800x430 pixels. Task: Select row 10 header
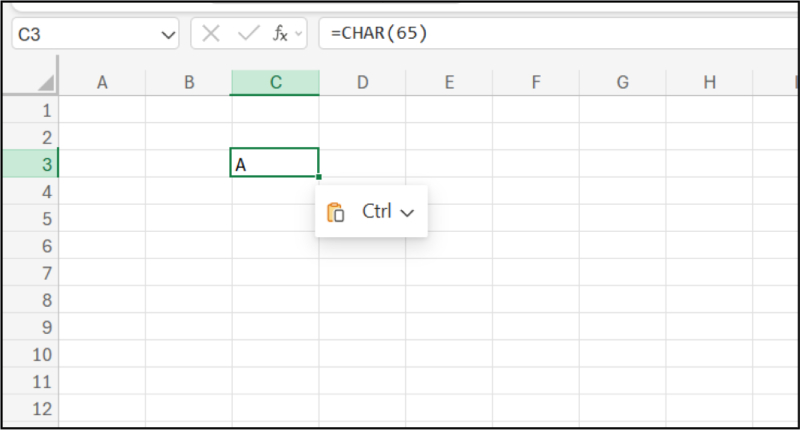pyautogui.click(x=30, y=354)
